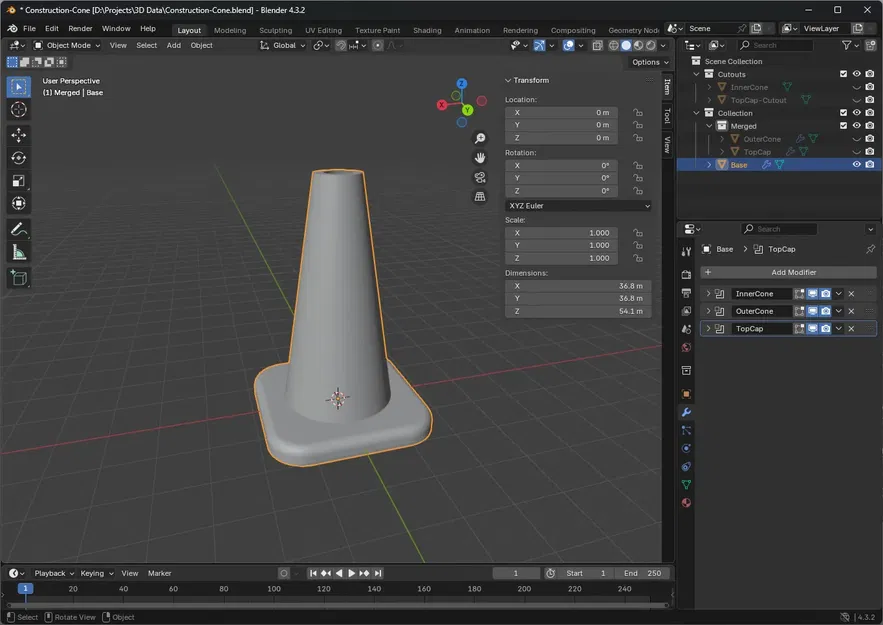Uncheck the Cutouts collection checkbox
Screen dimensions: 883x625
tap(843, 74)
